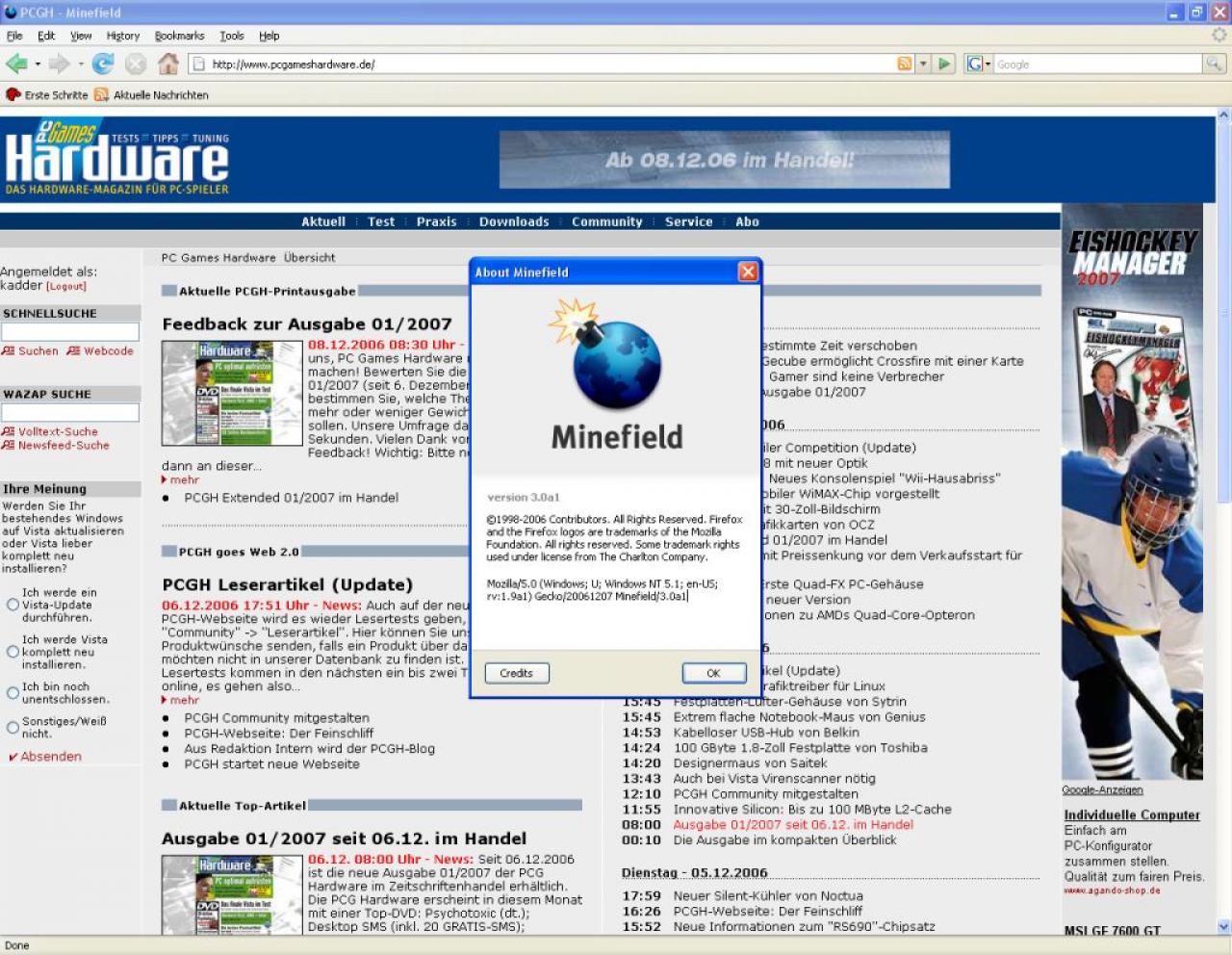This screenshot has width=1232, height=955.
Task: Select 'Ich werde Vista komplett neu installieren' option
Action: tap(13, 652)
